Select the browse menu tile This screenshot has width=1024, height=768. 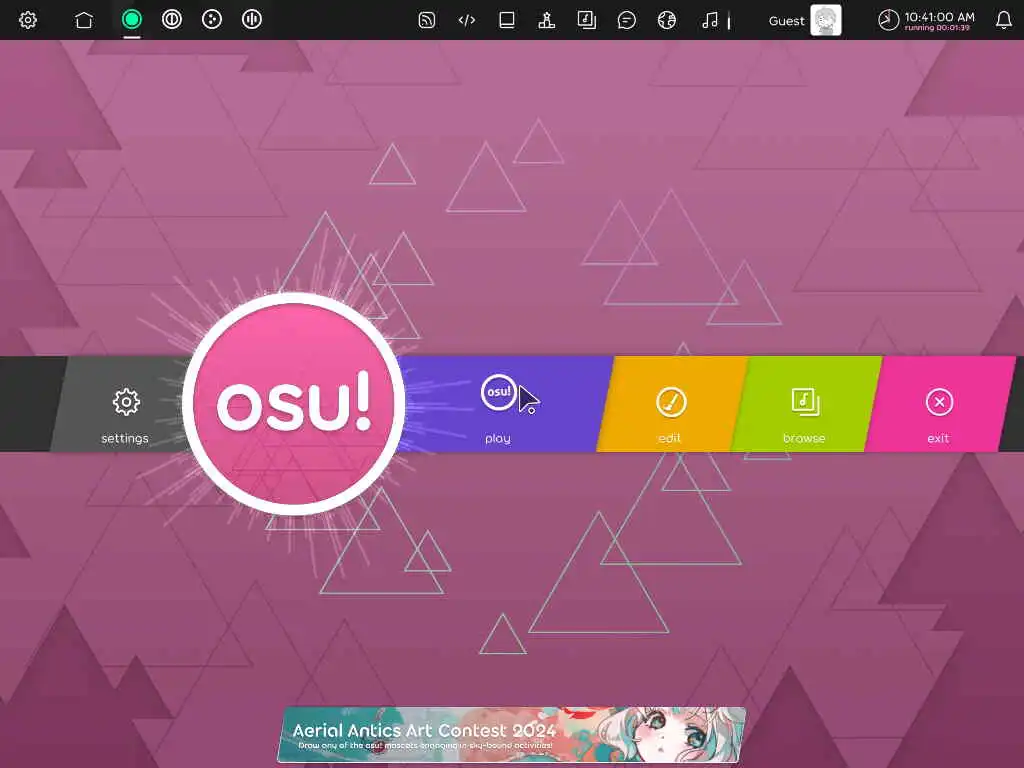coord(806,404)
